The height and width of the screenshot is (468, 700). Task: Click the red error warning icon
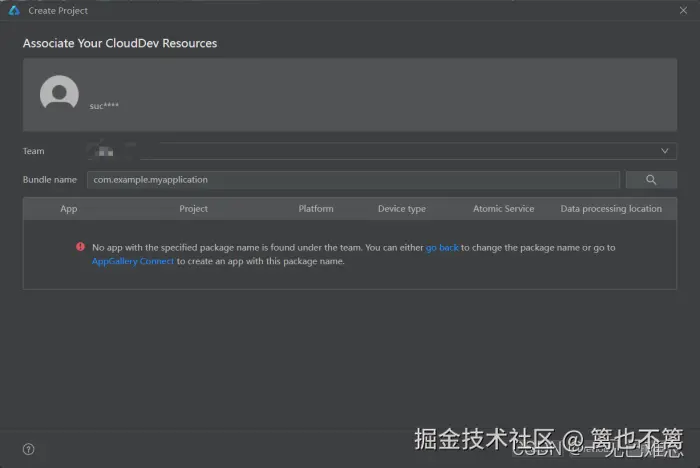pyautogui.click(x=80, y=247)
